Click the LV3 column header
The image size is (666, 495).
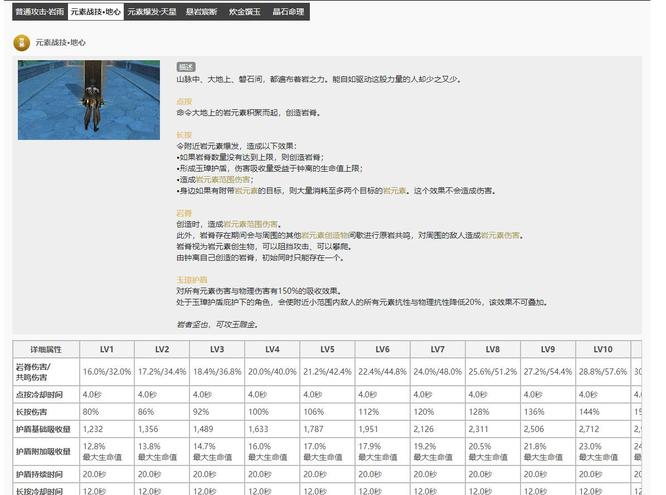tap(217, 349)
